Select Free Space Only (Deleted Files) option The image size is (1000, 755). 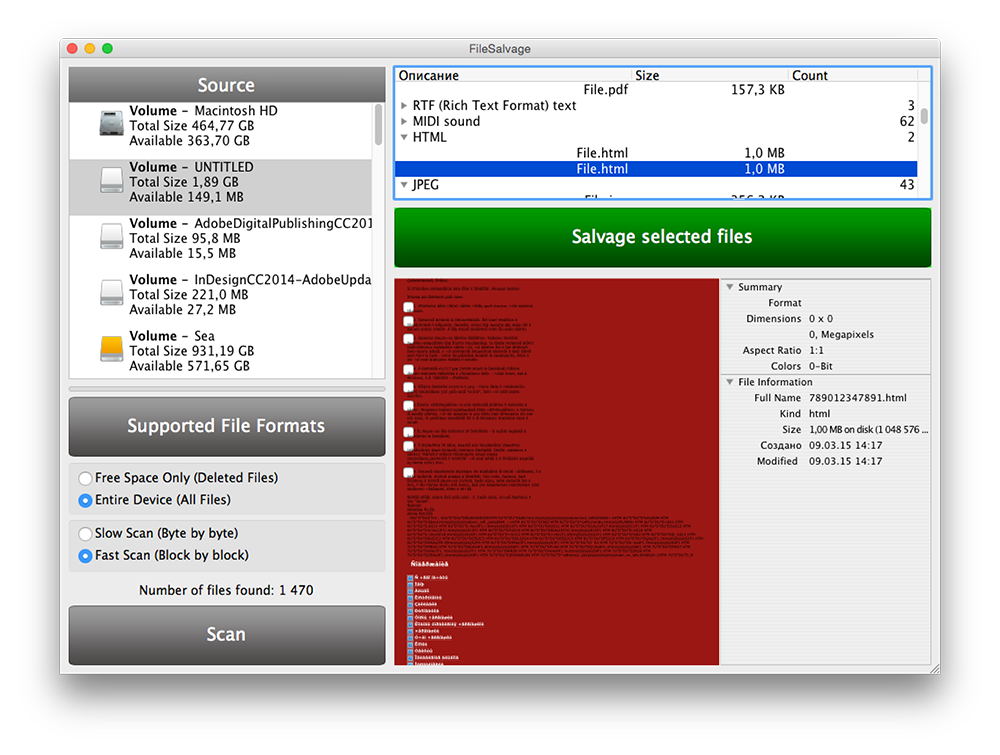(x=86, y=478)
